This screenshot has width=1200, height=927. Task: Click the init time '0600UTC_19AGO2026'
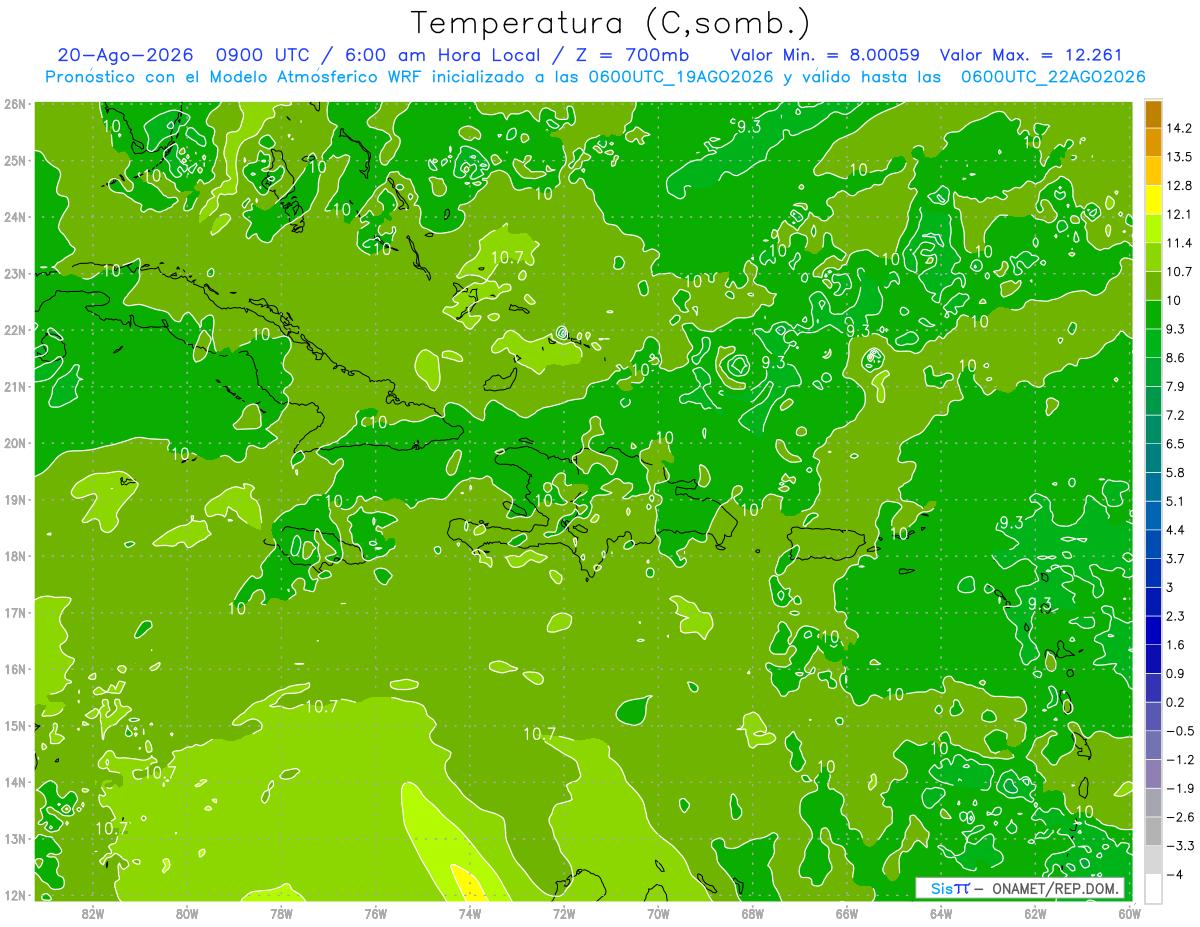pos(682,77)
